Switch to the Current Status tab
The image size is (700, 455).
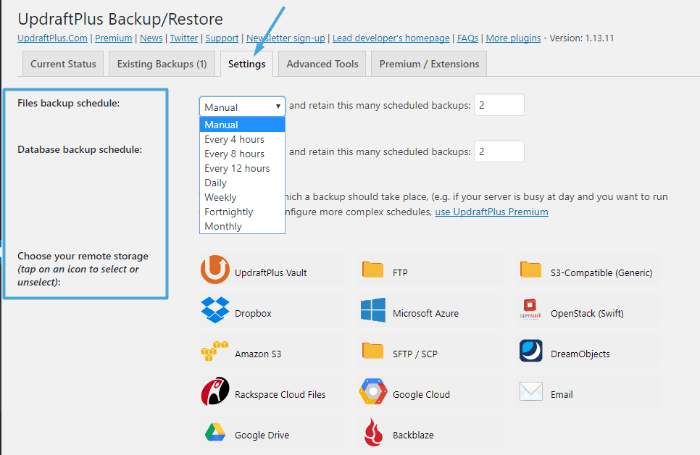tap(63, 64)
